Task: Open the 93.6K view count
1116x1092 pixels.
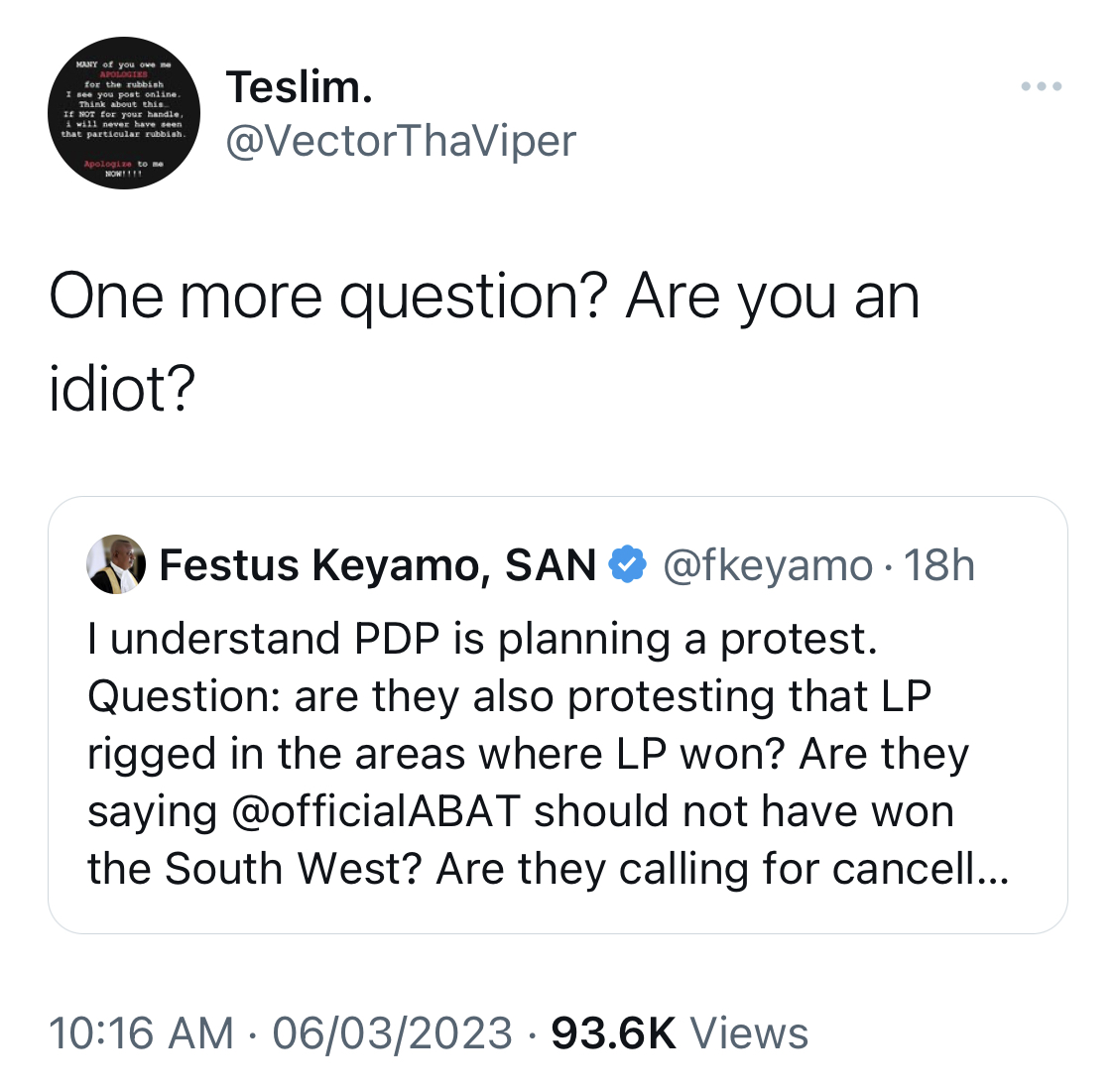Action: [x=613, y=1032]
